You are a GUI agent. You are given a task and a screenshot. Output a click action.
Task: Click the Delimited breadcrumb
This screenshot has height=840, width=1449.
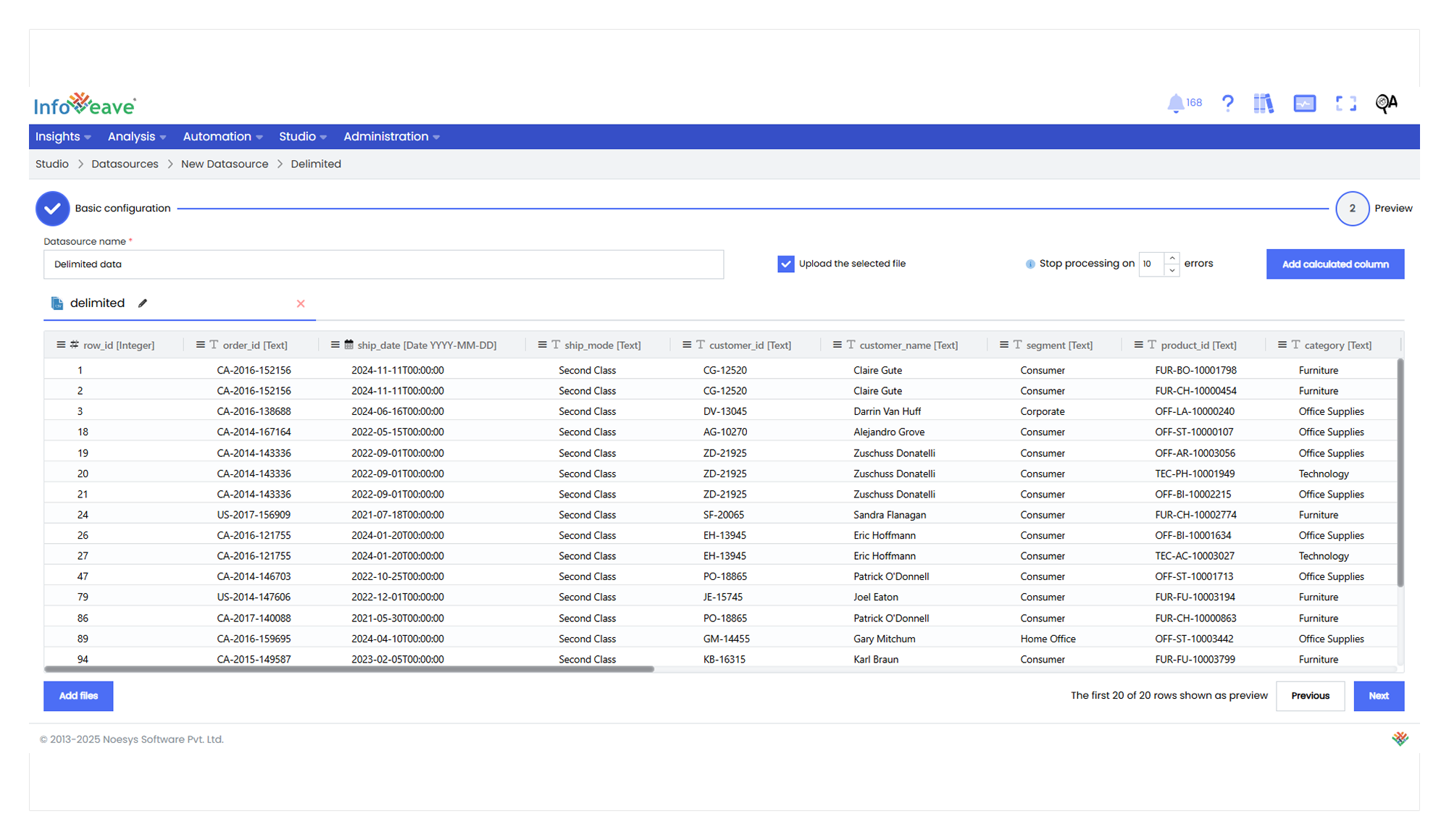pos(316,164)
